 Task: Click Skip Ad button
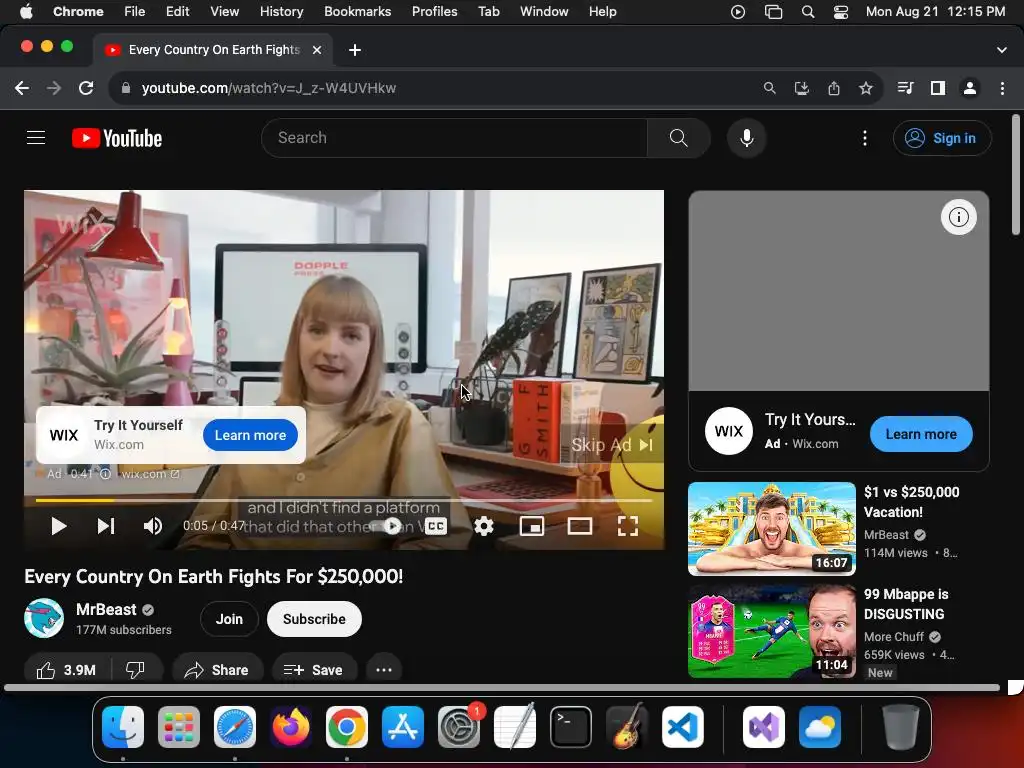click(x=612, y=445)
